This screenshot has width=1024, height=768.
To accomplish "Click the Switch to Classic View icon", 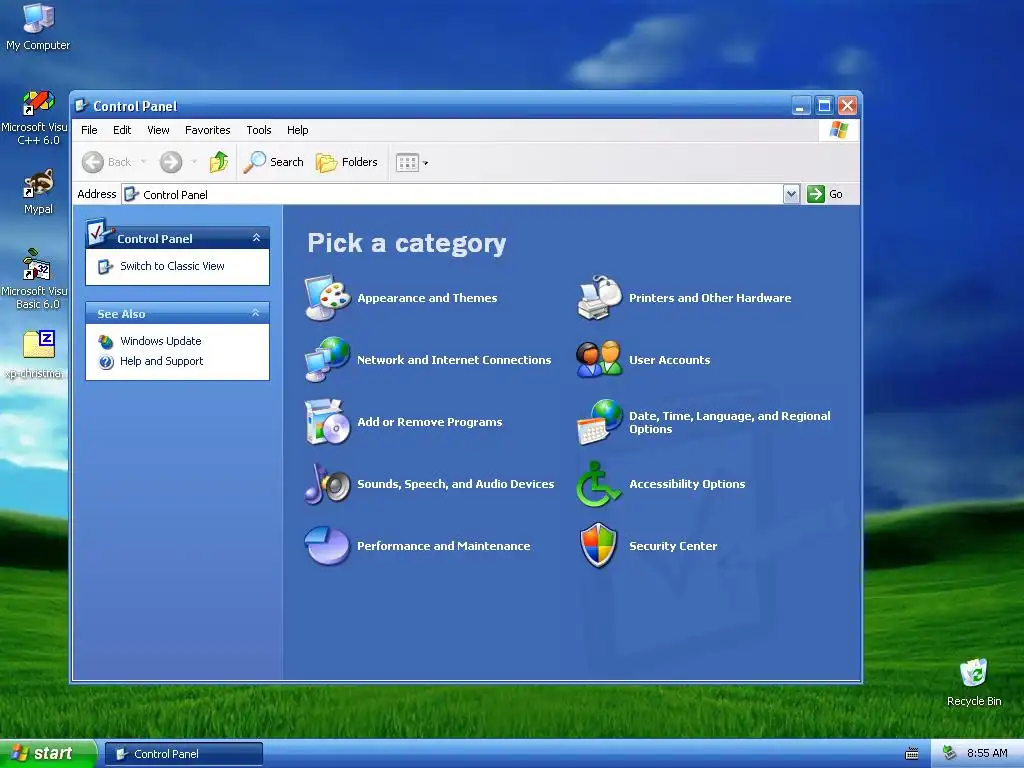I will (x=104, y=266).
